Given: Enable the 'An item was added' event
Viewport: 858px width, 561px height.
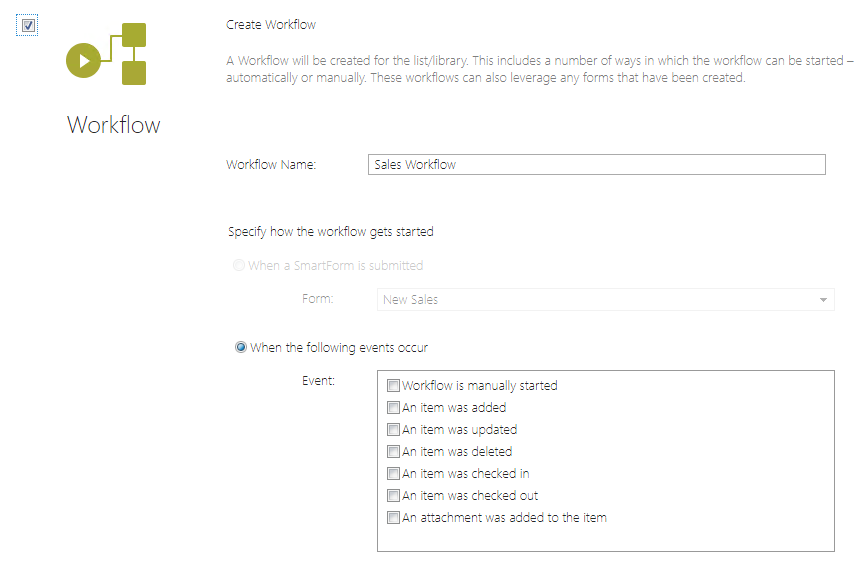Looking at the screenshot, I should (x=393, y=408).
